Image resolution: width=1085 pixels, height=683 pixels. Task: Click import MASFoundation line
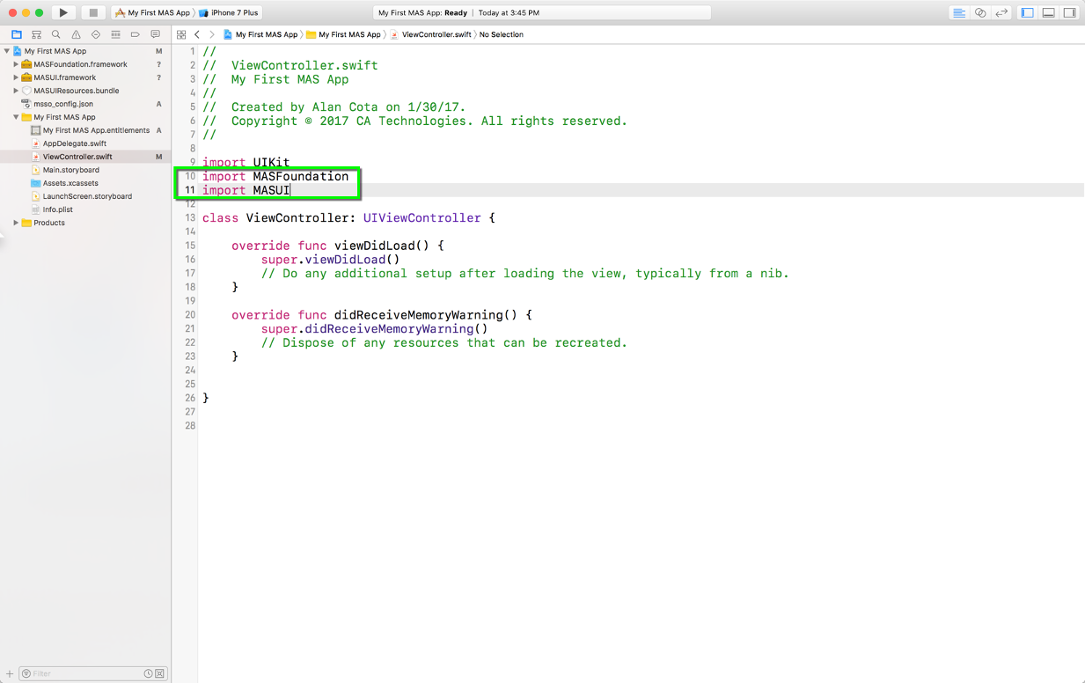click(x=275, y=176)
